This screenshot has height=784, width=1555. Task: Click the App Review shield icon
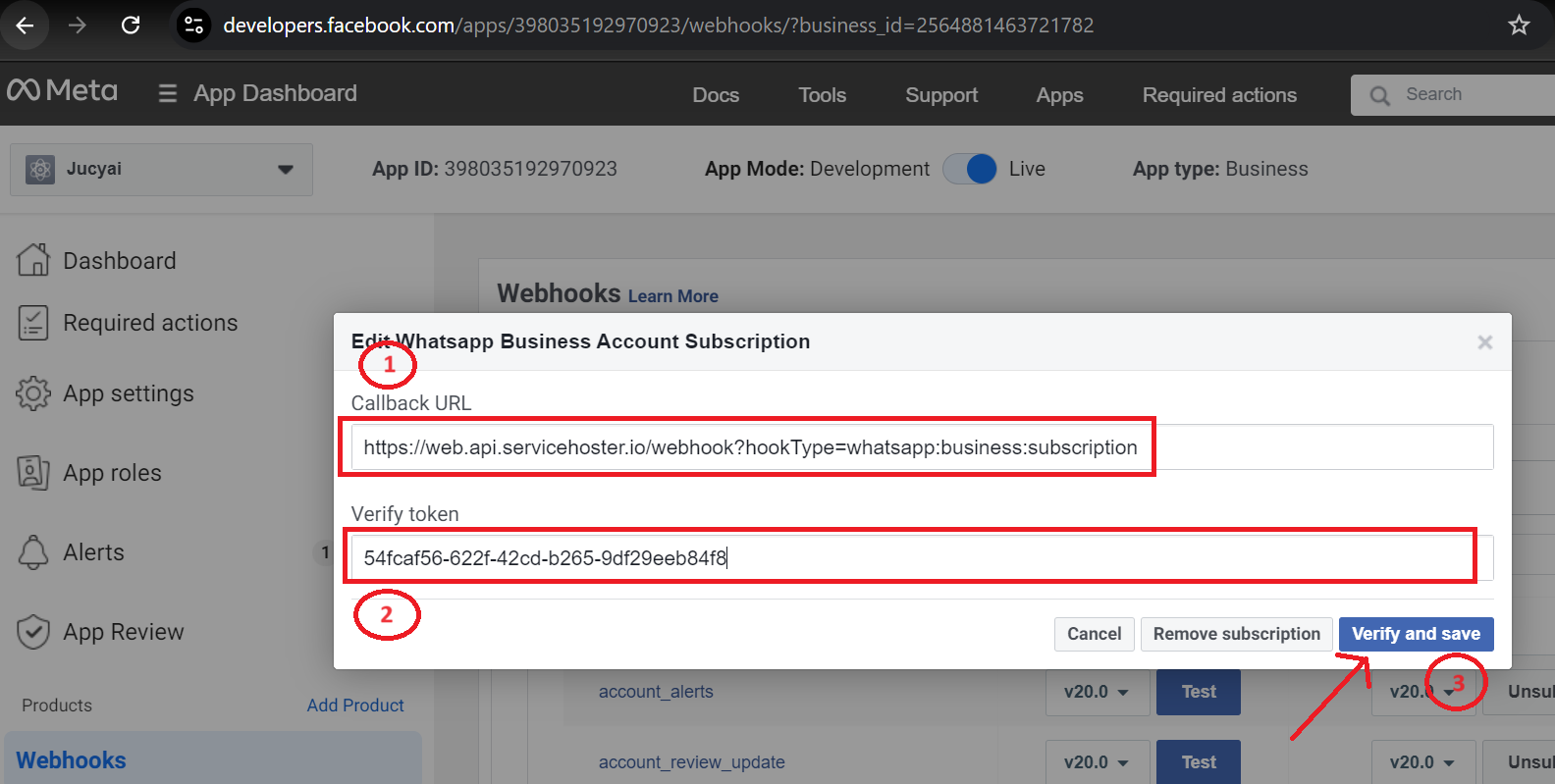pos(33,632)
